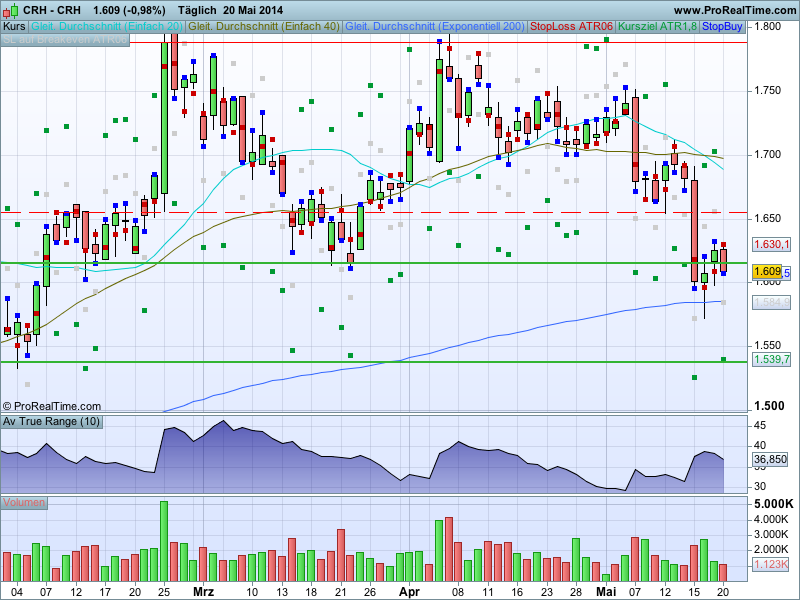This screenshot has height=600, width=800.
Task: Visit the www.ProRealTime.com link
Action: [734, 10]
